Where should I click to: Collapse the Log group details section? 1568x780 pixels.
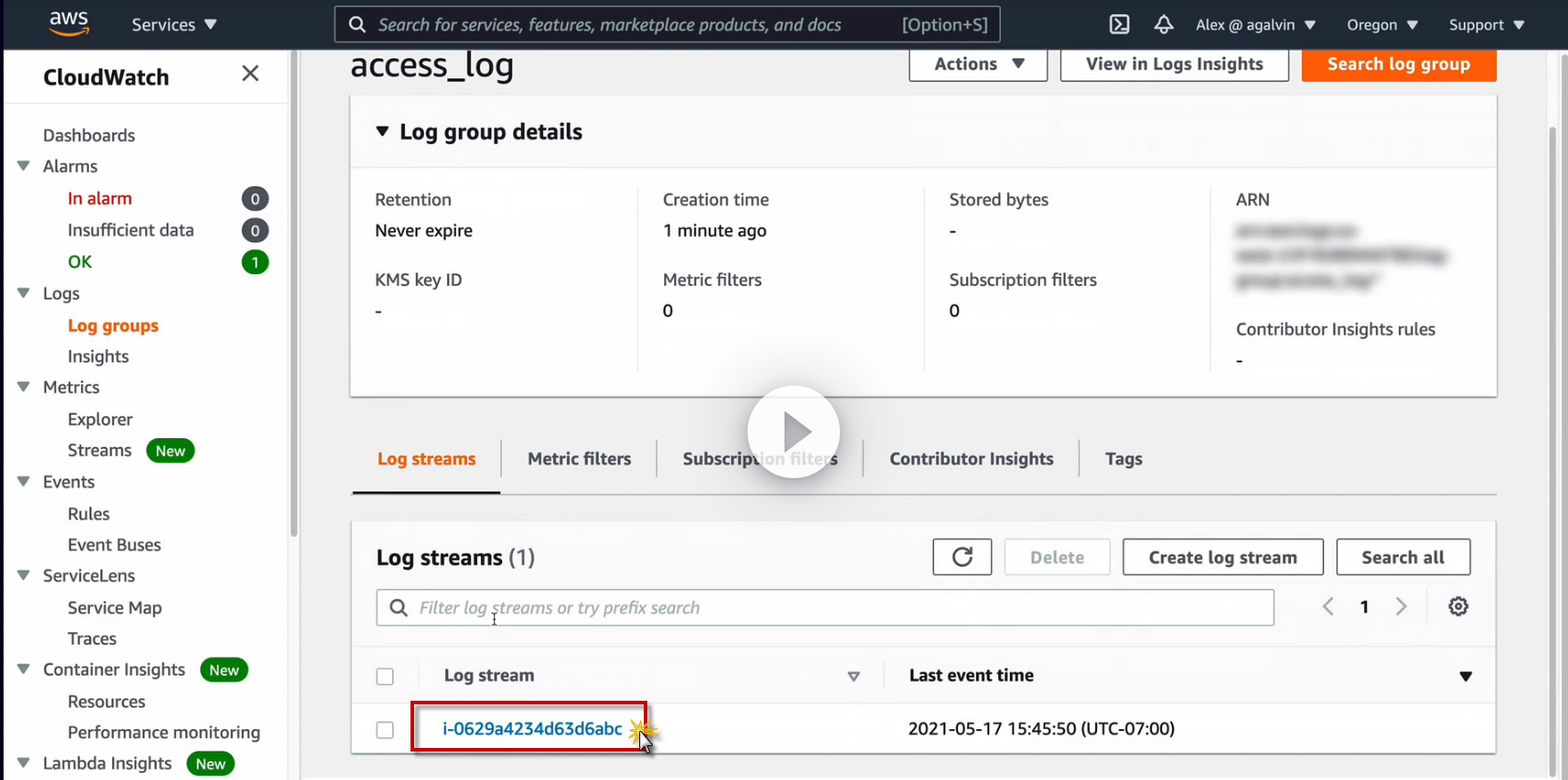pos(383,132)
